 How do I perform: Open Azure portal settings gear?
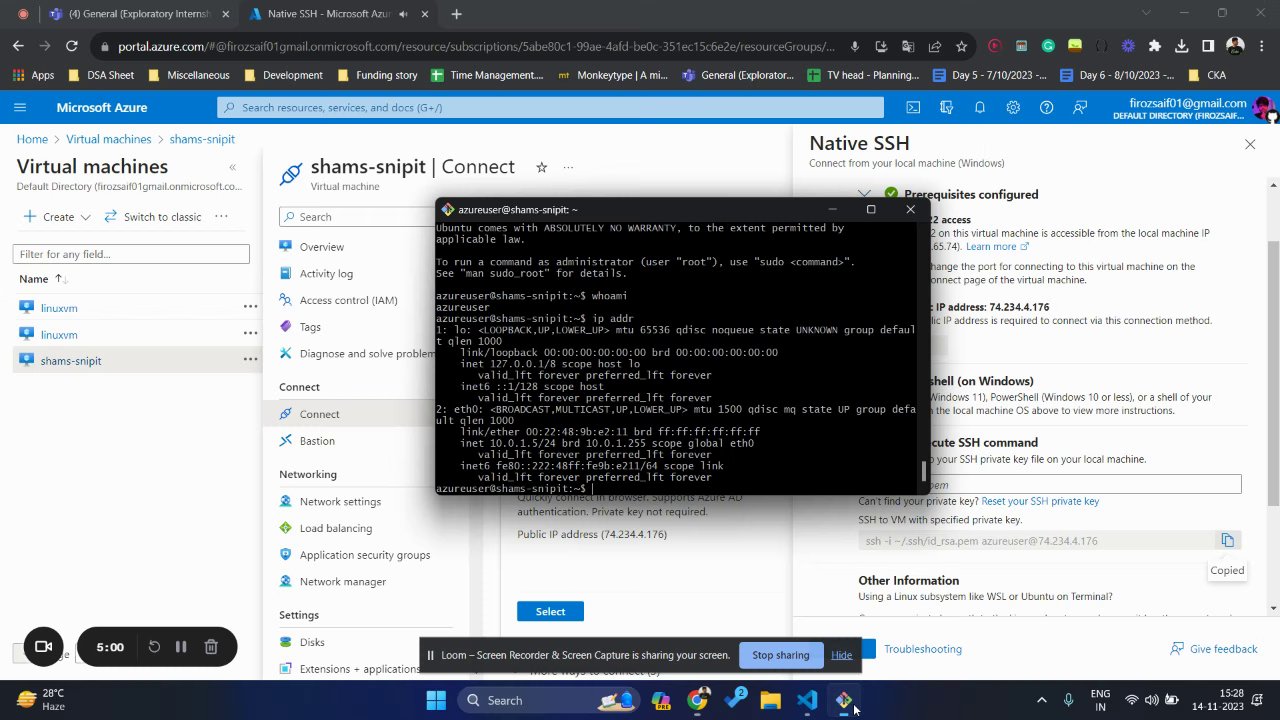1013,107
